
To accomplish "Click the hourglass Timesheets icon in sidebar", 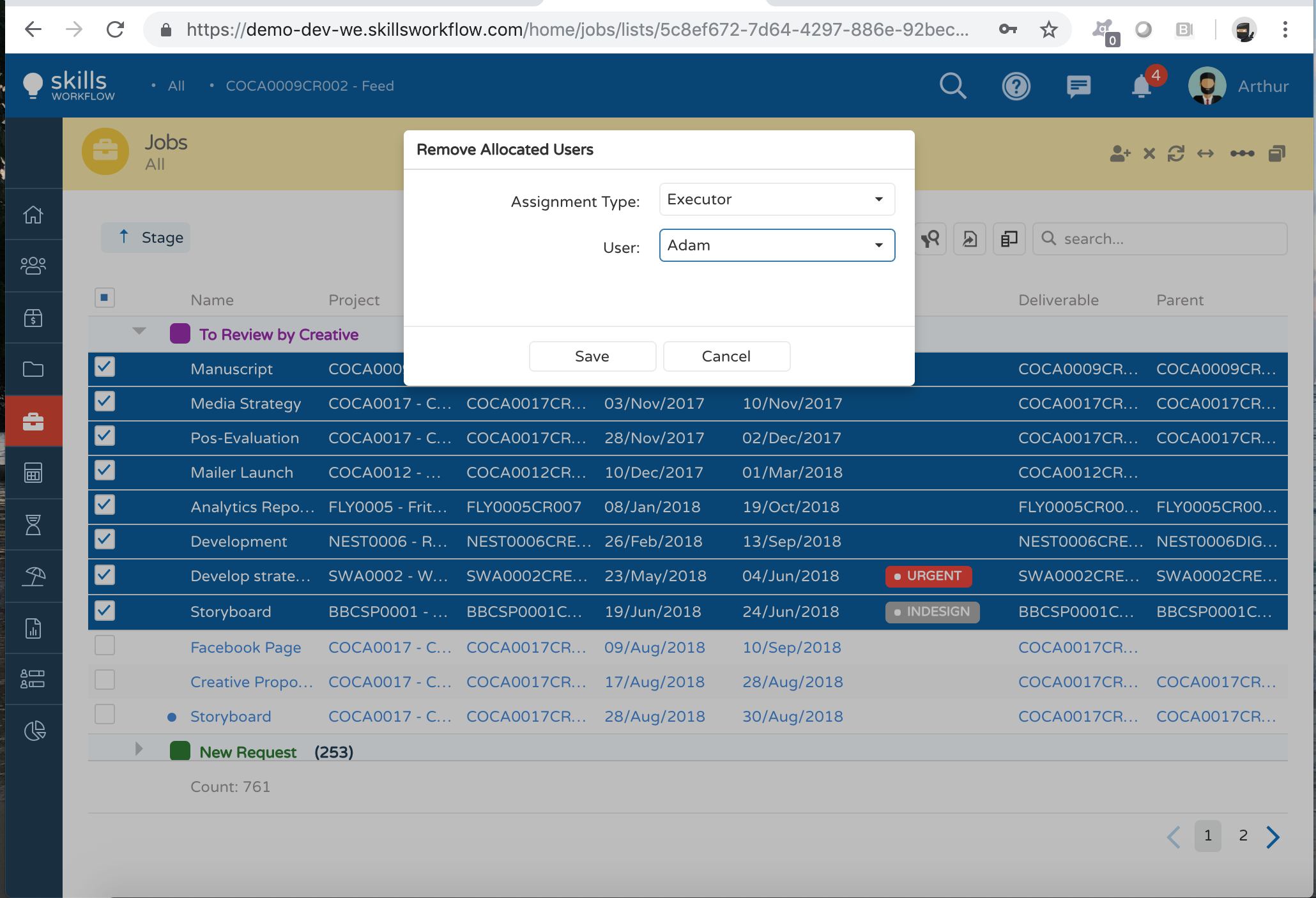I will pyautogui.click(x=33, y=524).
